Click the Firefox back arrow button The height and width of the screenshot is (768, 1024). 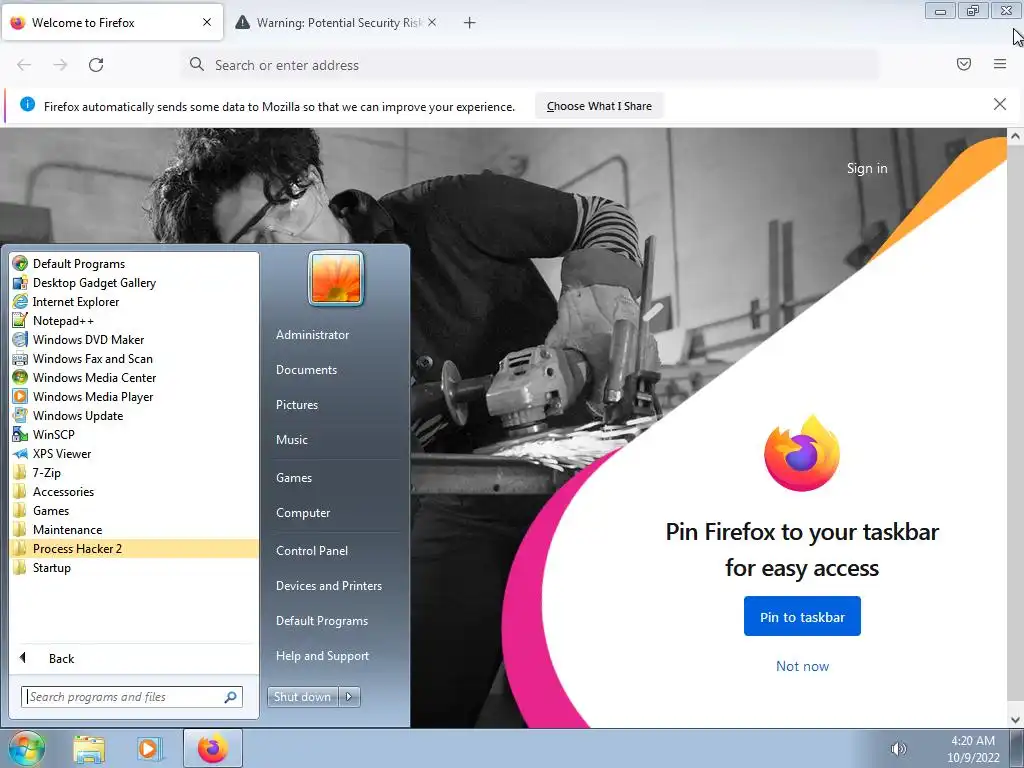24,65
